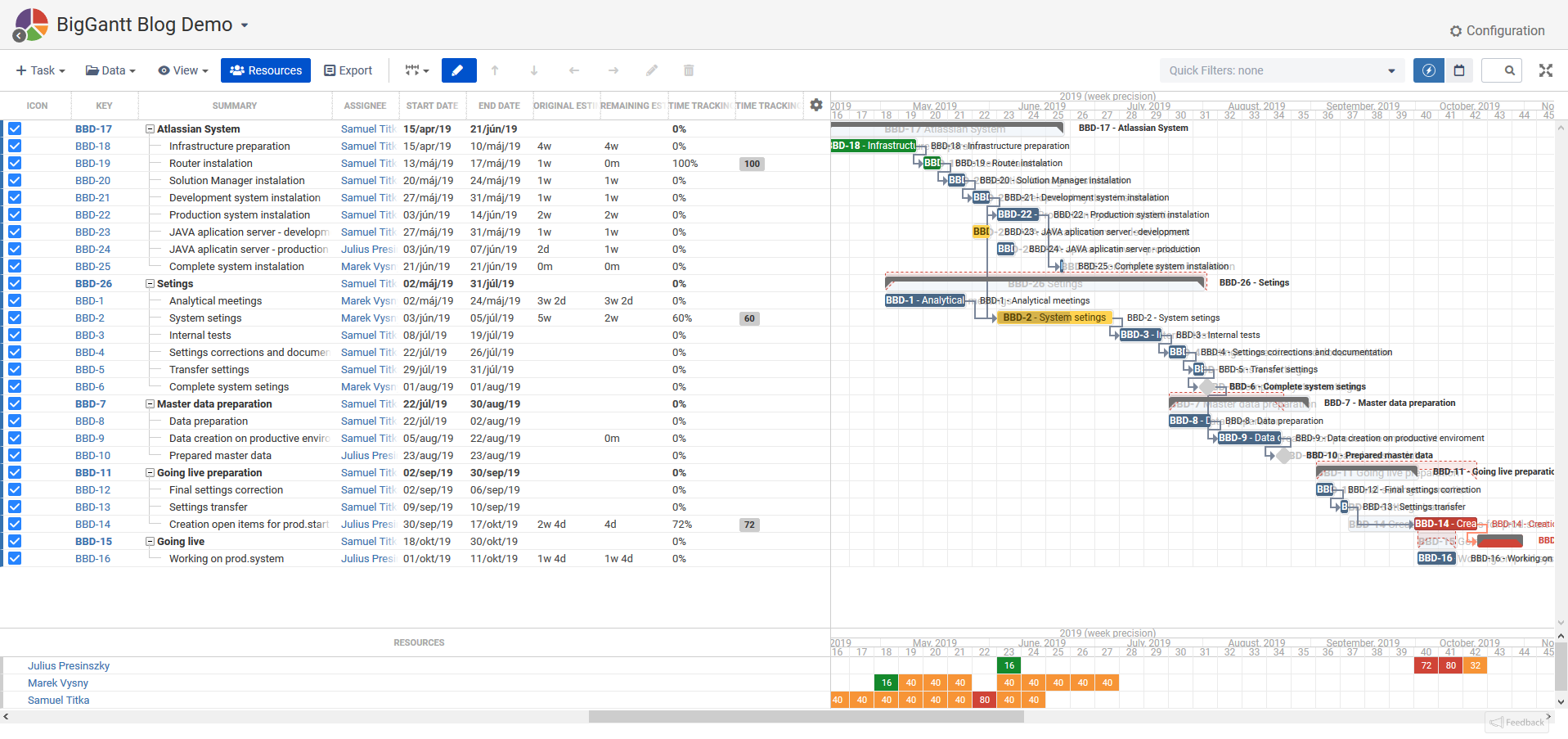
Task: Switch to calendar view icon
Action: (1459, 70)
